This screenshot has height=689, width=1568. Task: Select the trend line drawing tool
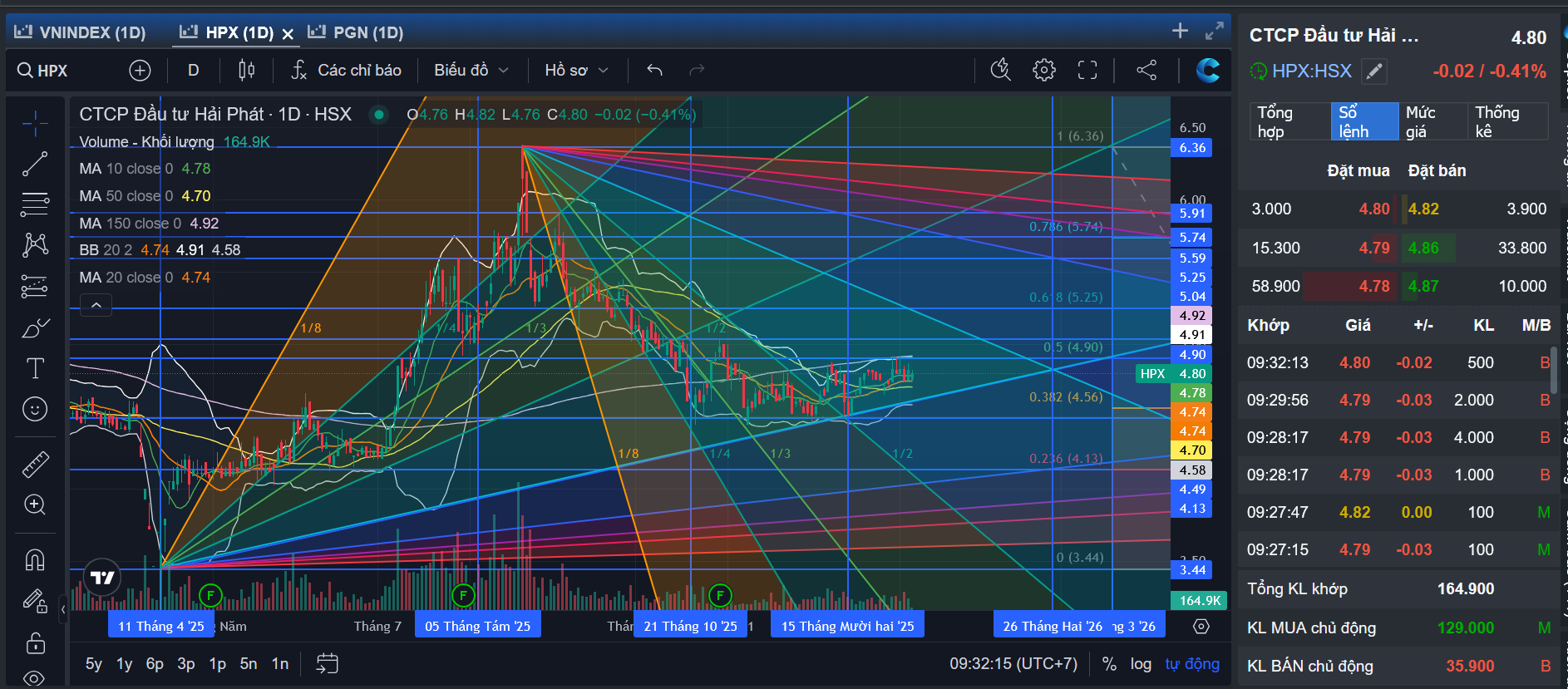click(x=35, y=165)
